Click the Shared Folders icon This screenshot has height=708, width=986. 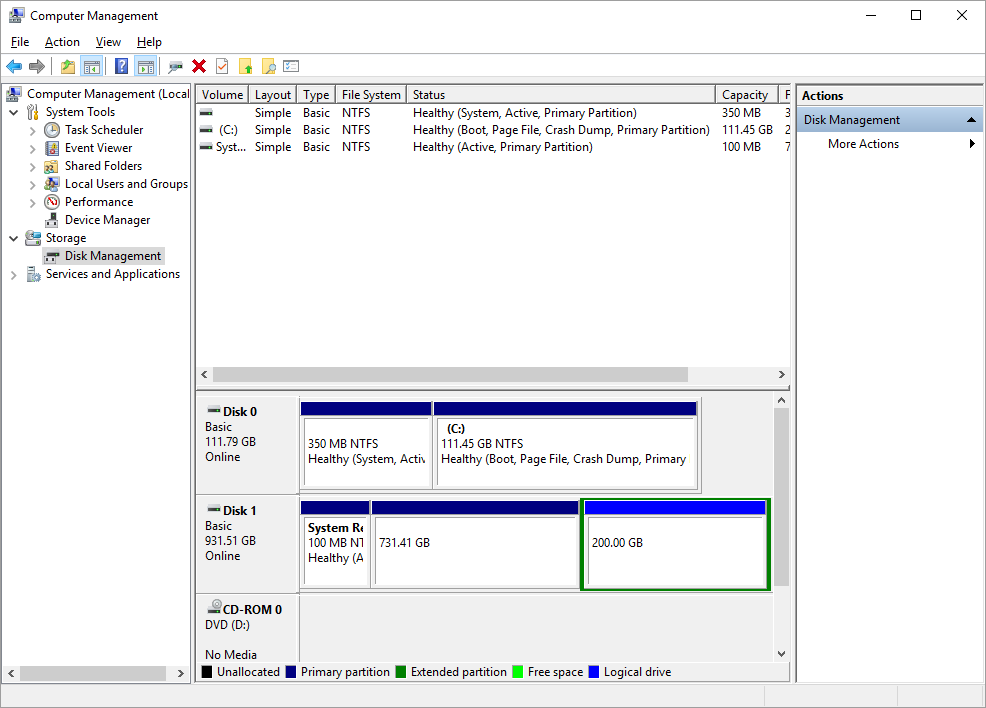click(52, 166)
